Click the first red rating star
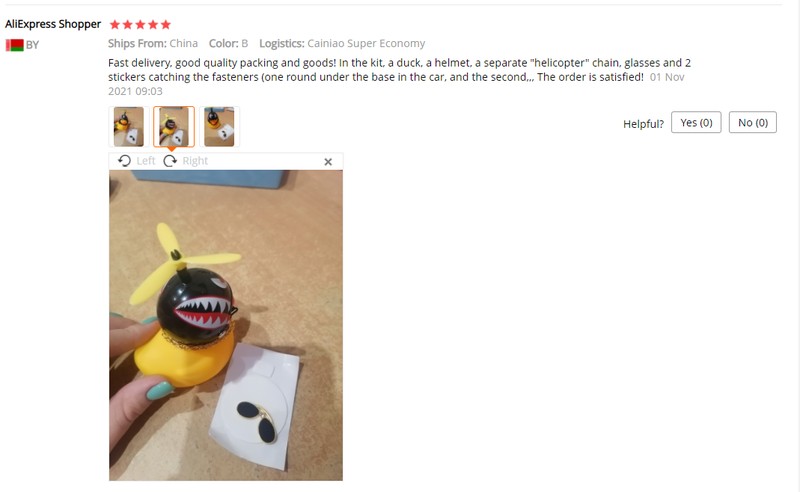Image resolution: width=800 pixels, height=492 pixels. [x=115, y=24]
